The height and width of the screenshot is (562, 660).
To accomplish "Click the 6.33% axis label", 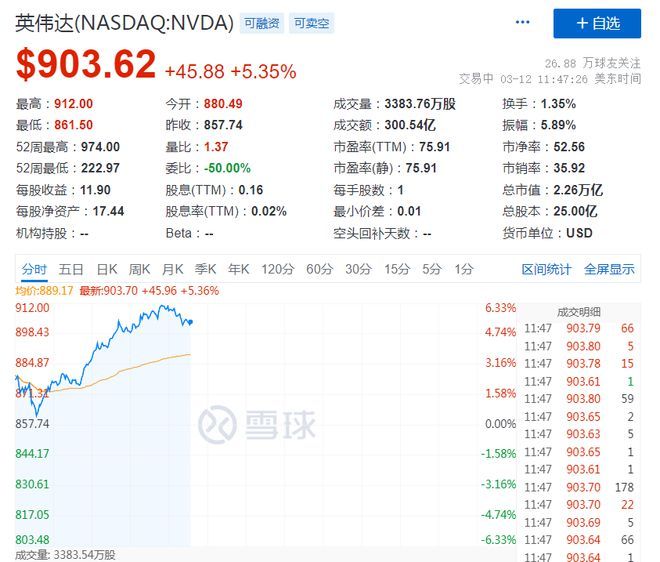I will [500, 308].
